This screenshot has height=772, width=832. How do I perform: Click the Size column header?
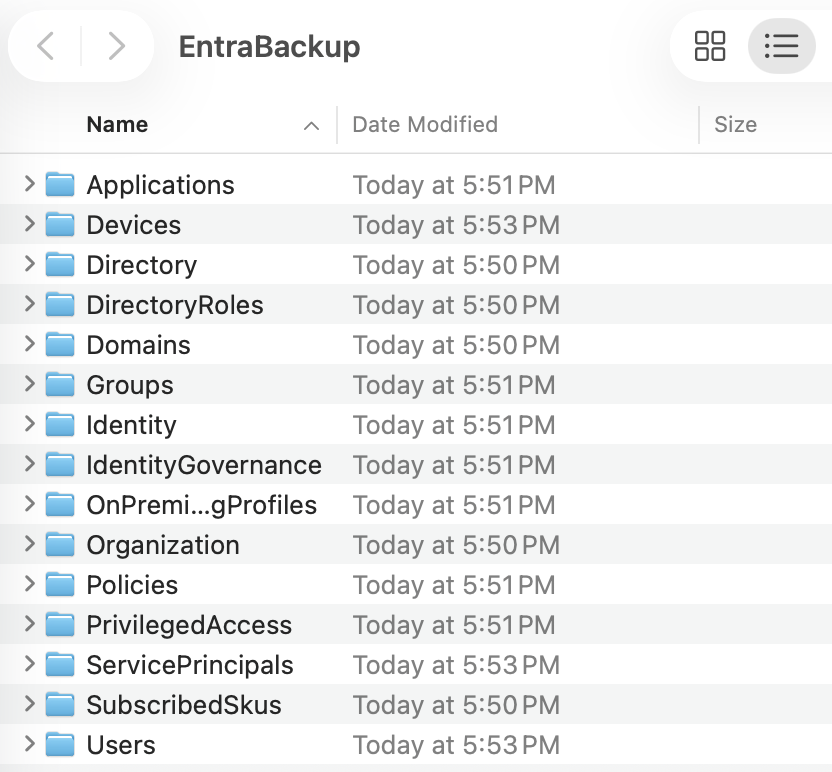(735, 124)
